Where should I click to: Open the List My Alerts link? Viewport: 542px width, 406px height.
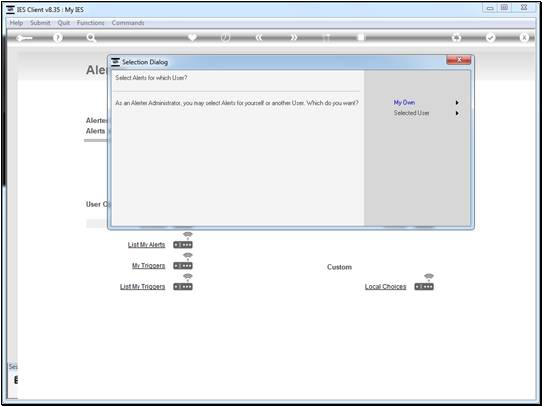(146, 245)
